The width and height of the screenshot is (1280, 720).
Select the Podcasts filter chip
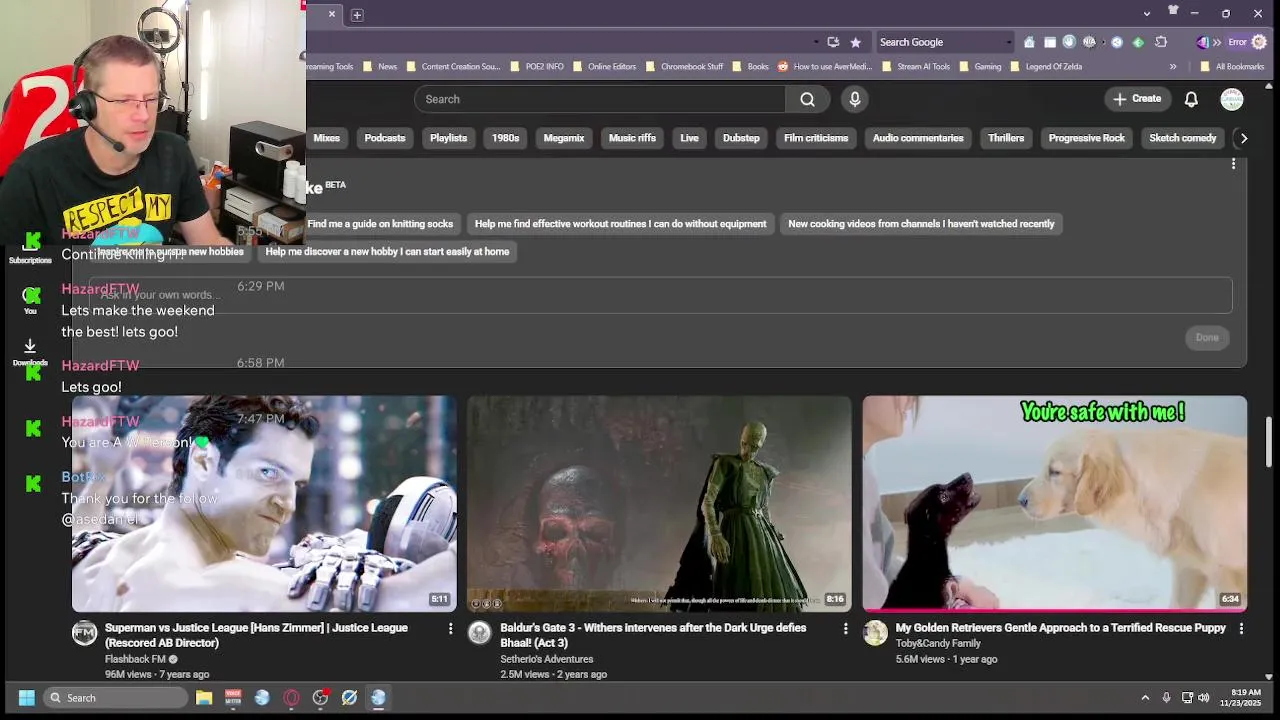pyautogui.click(x=385, y=138)
